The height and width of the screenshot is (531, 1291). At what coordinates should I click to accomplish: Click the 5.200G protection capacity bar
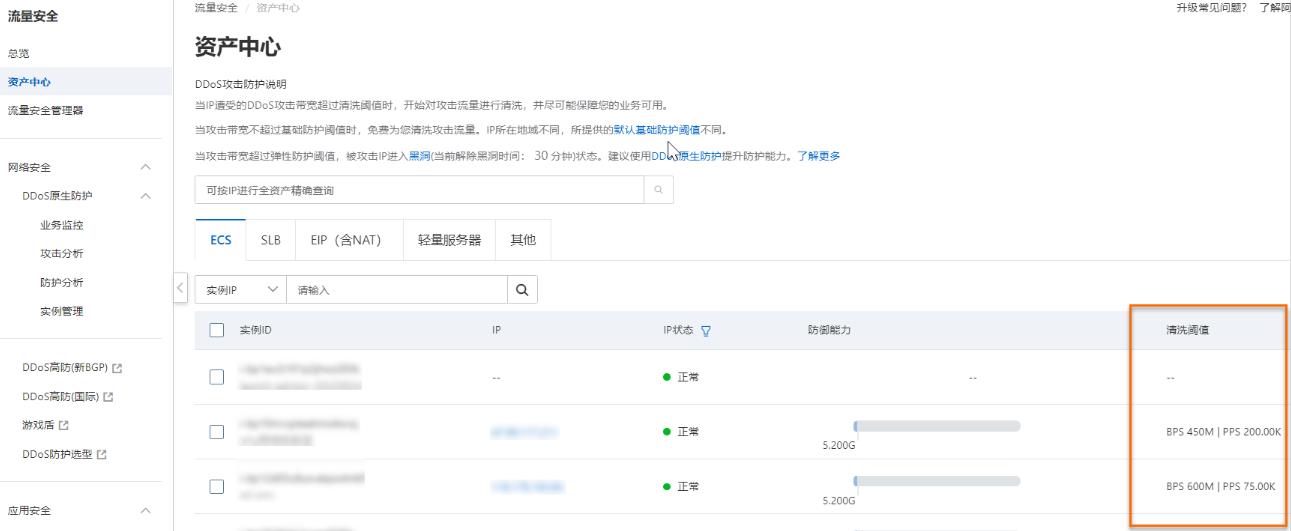pos(937,426)
